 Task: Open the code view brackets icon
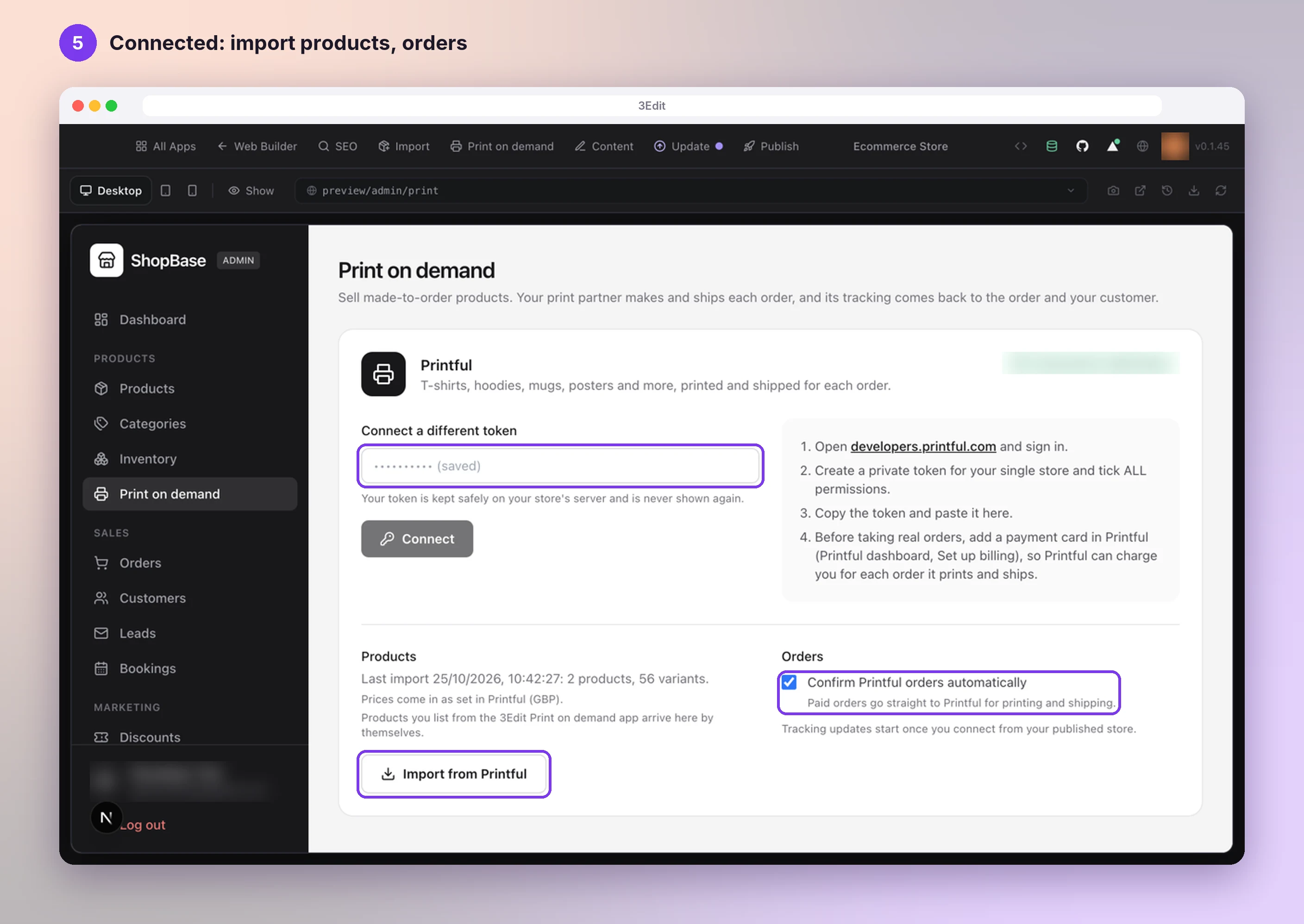pos(1021,146)
